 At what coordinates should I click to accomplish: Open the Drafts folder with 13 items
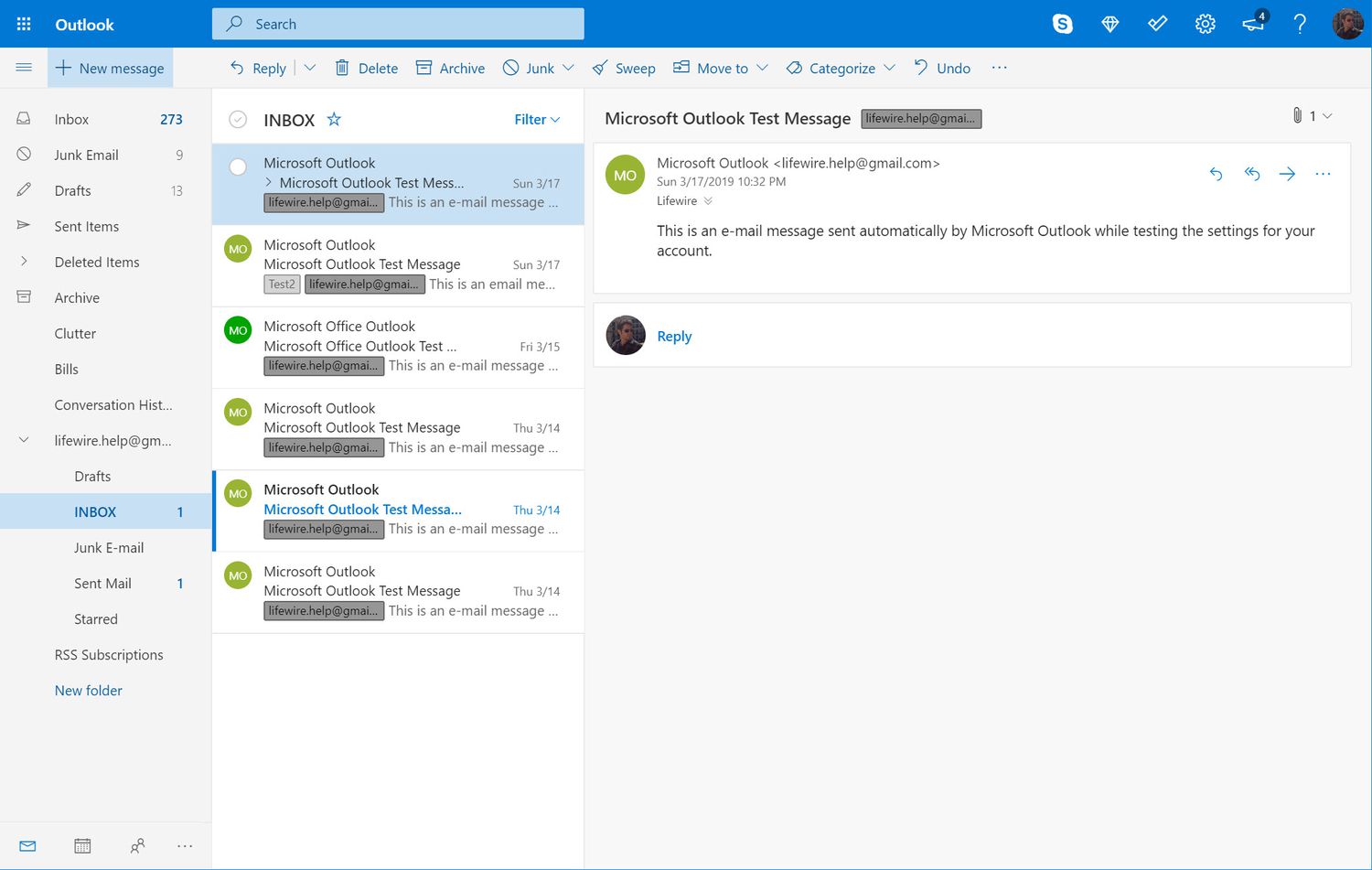coord(105,190)
